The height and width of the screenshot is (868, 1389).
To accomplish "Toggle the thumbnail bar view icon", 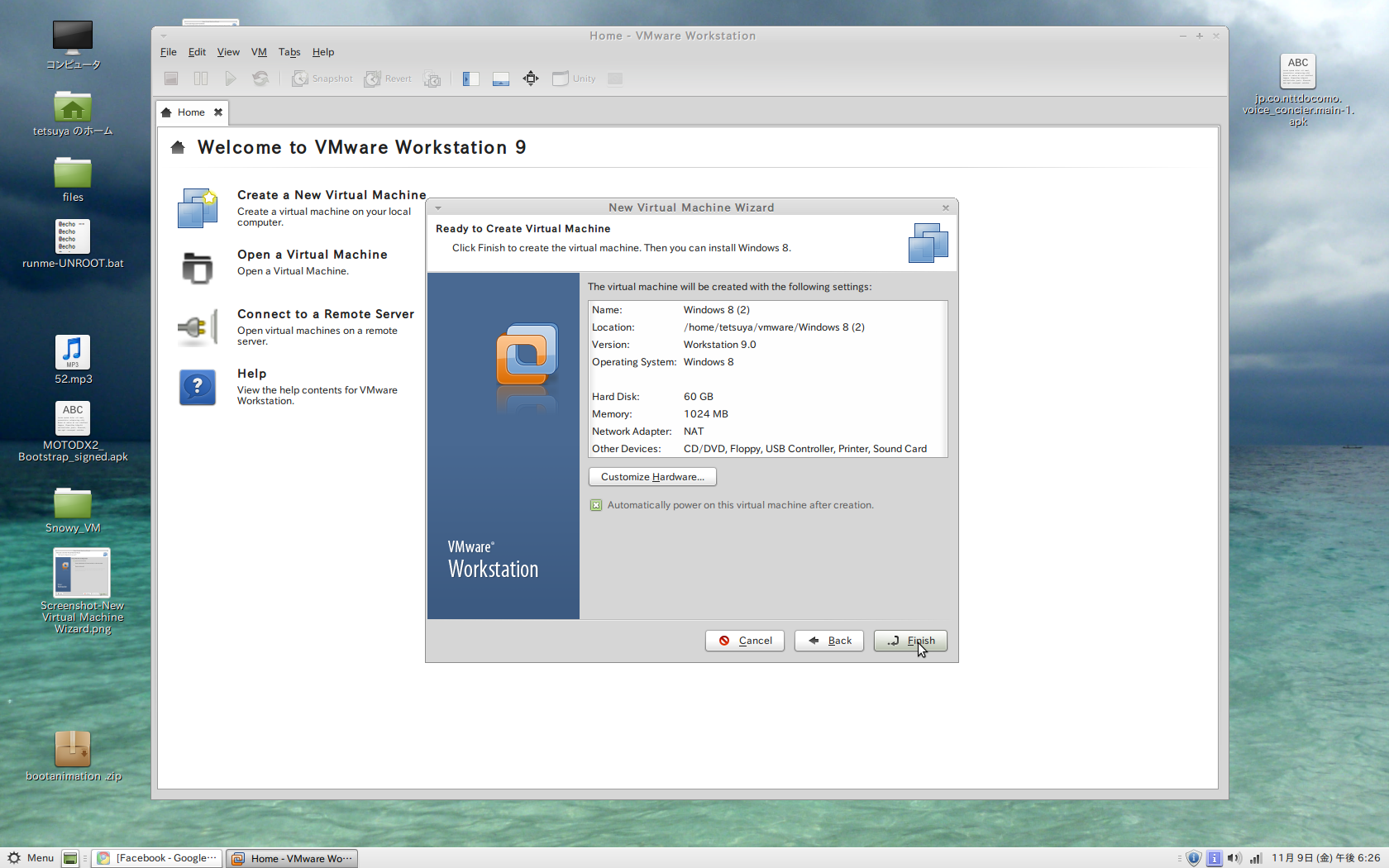I will (x=501, y=79).
